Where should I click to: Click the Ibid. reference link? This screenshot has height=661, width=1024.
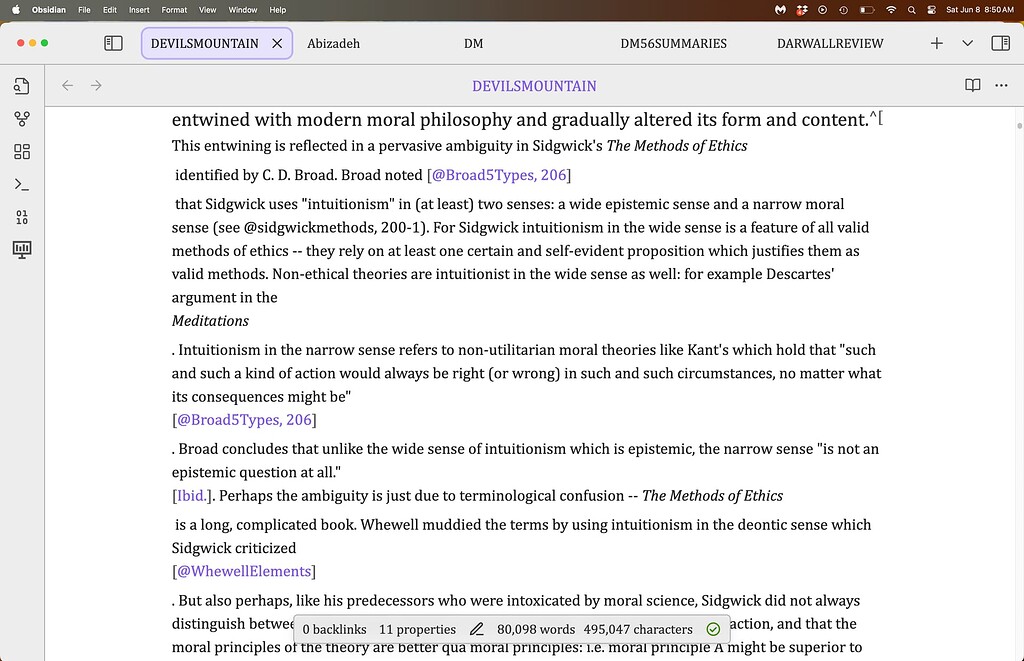[x=190, y=495]
